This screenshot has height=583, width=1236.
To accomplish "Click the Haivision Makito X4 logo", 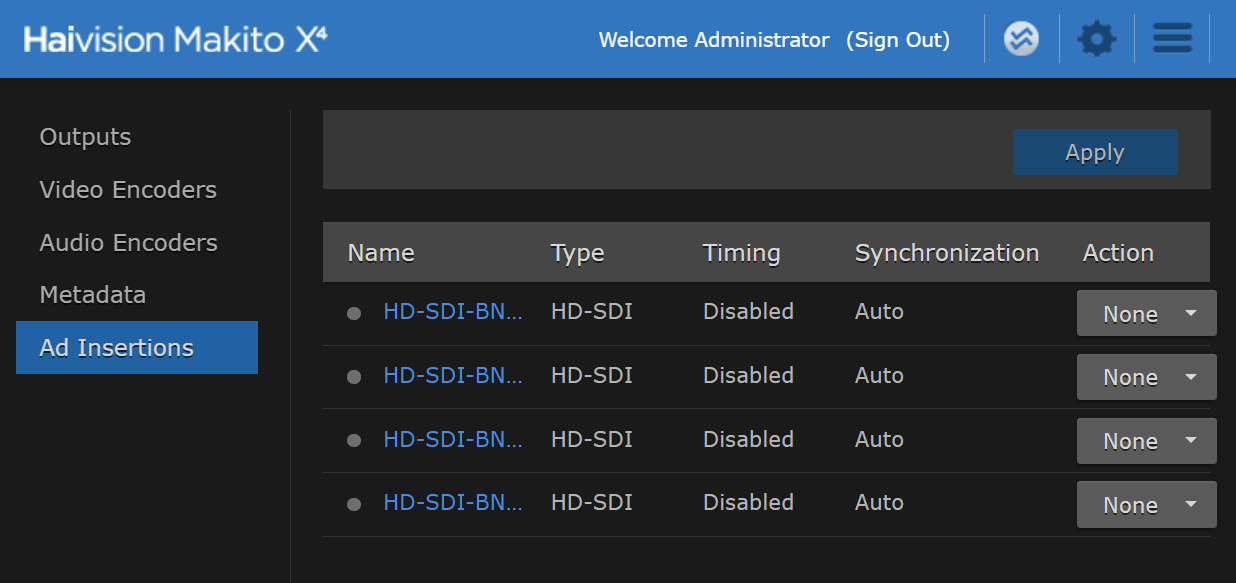I will point(175,39).
